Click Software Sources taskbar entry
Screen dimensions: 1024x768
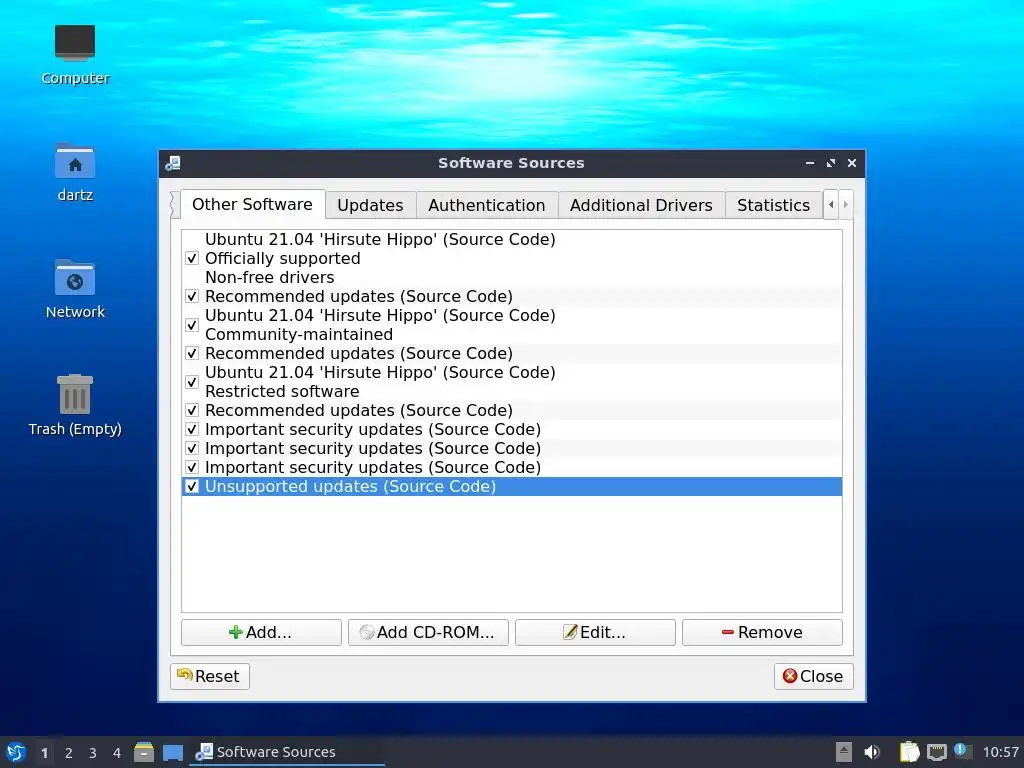tap(287, 752)
